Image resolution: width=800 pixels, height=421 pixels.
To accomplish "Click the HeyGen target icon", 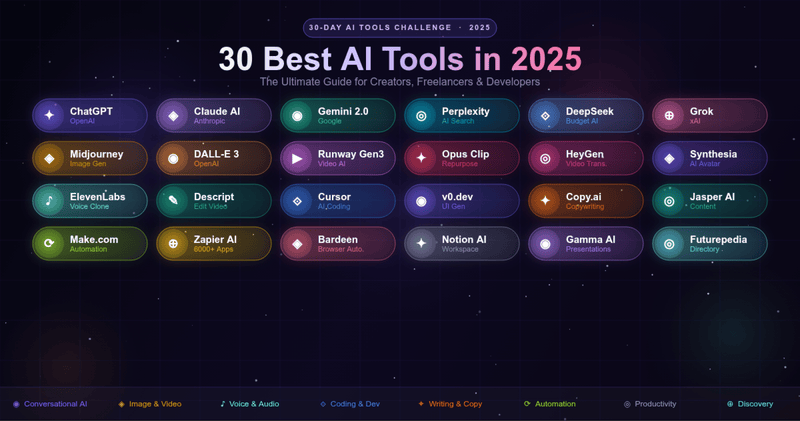I will (545, 158).
